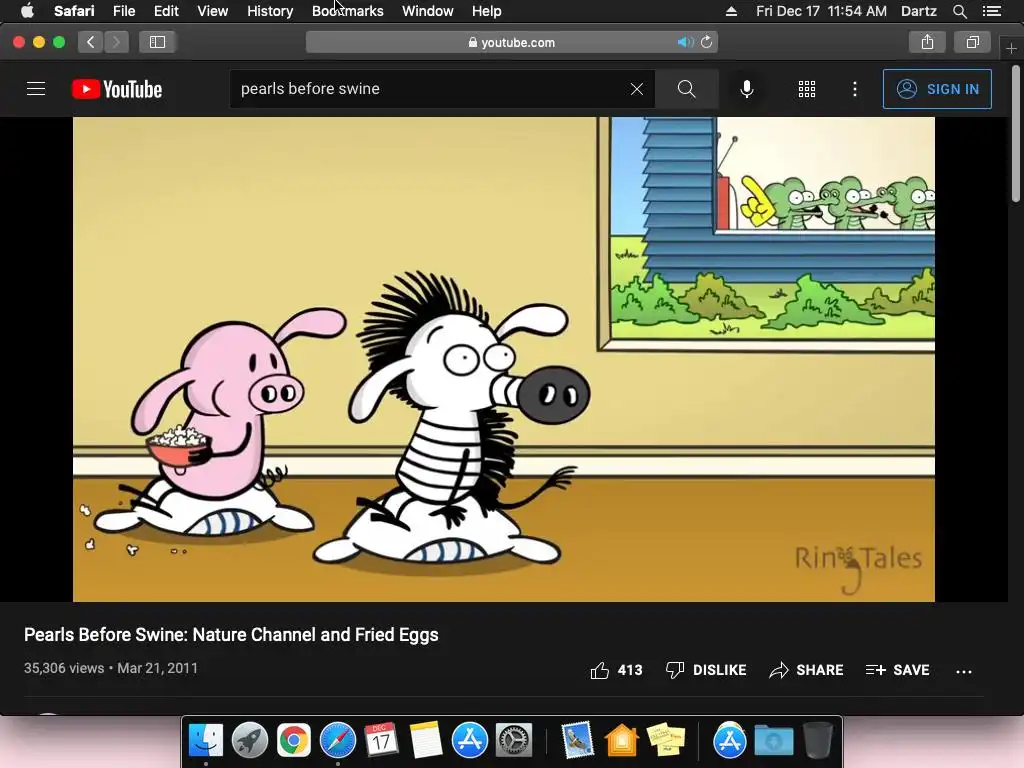The height and width of the screenshot is (768, 1024).
Task: Open Home app in the Dock
Action: 622,740
